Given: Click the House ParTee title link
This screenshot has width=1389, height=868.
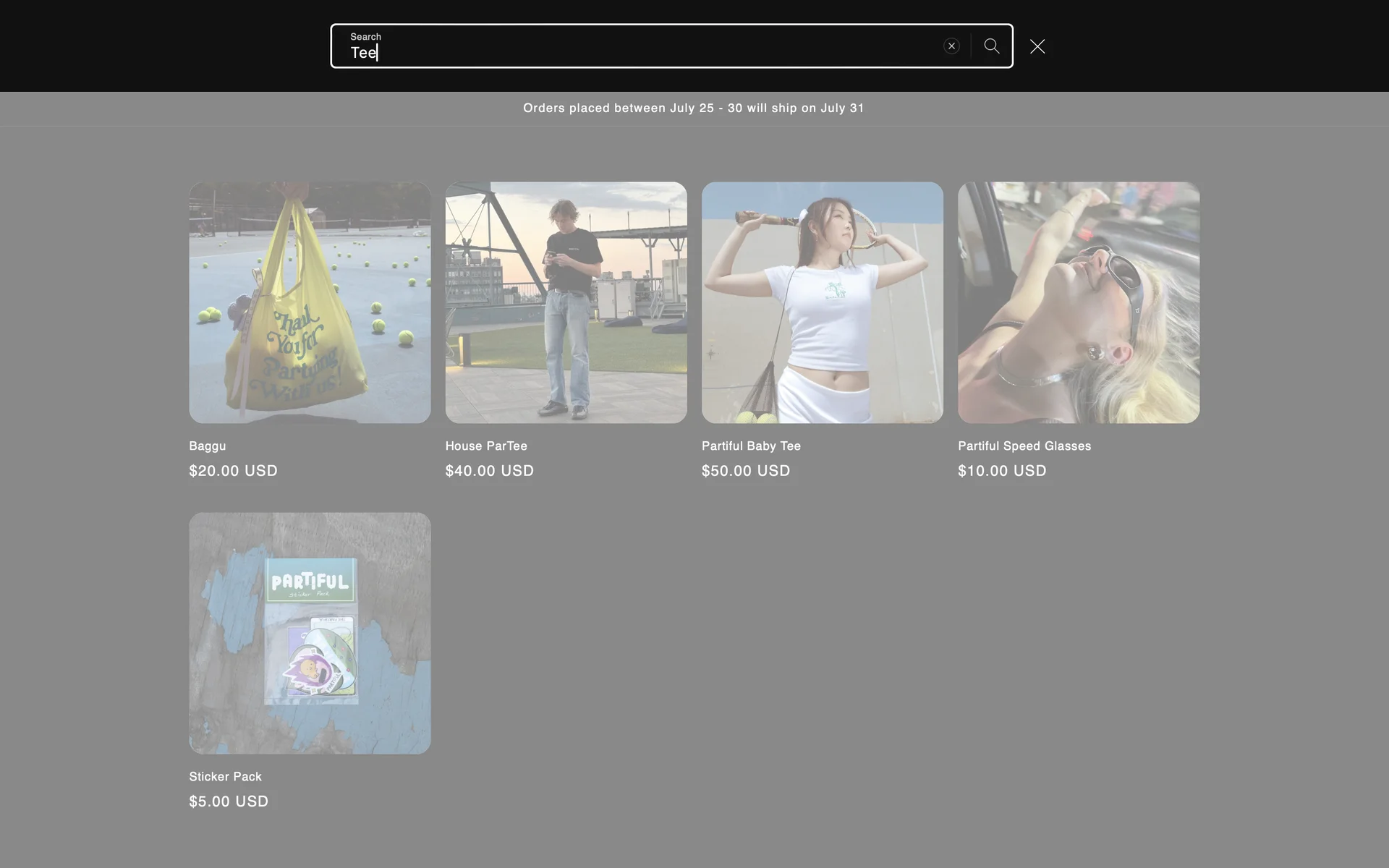Looking at the screenshot, I should 486,446.
